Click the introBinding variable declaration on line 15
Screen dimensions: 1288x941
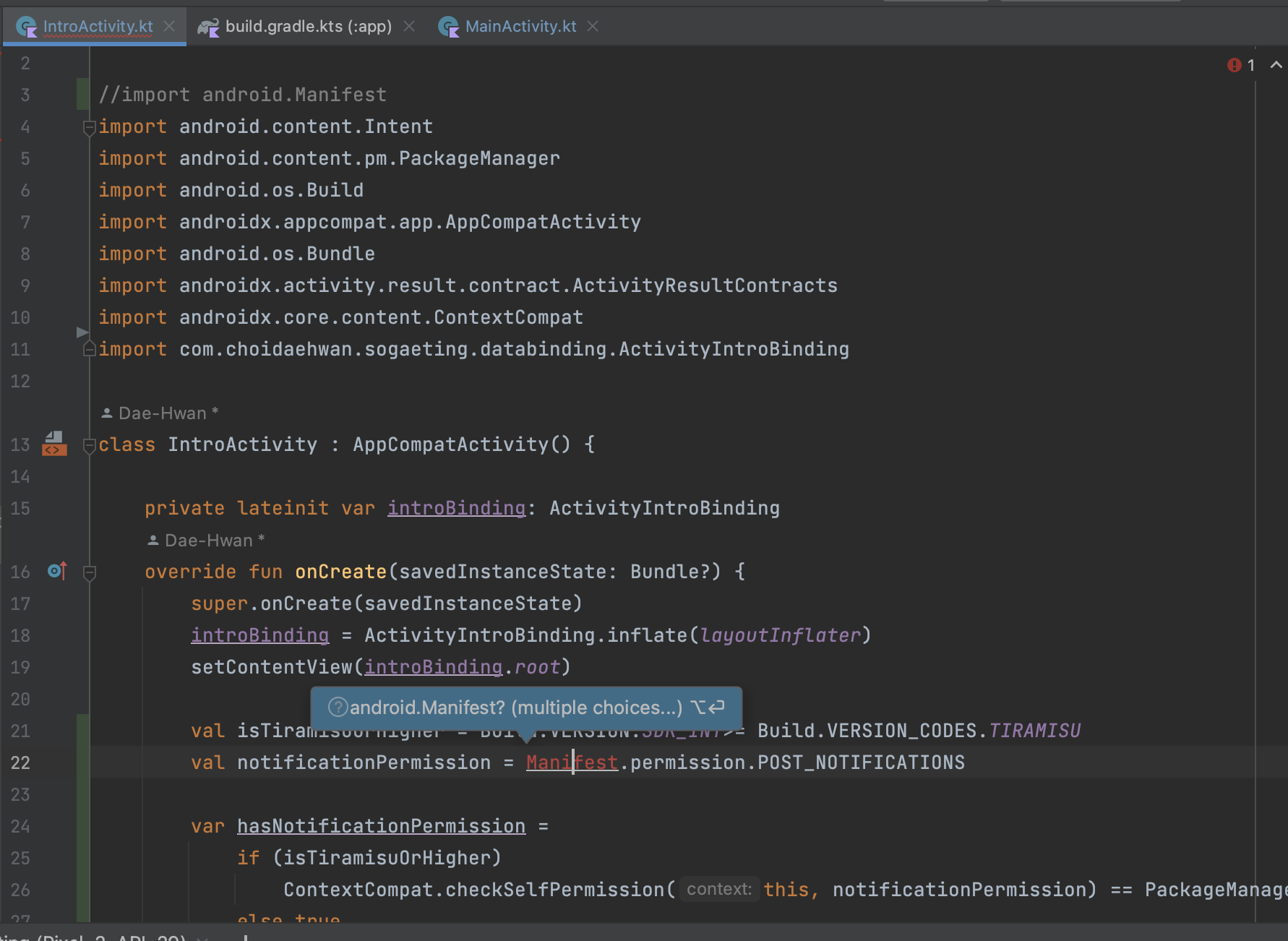[457, 508]
